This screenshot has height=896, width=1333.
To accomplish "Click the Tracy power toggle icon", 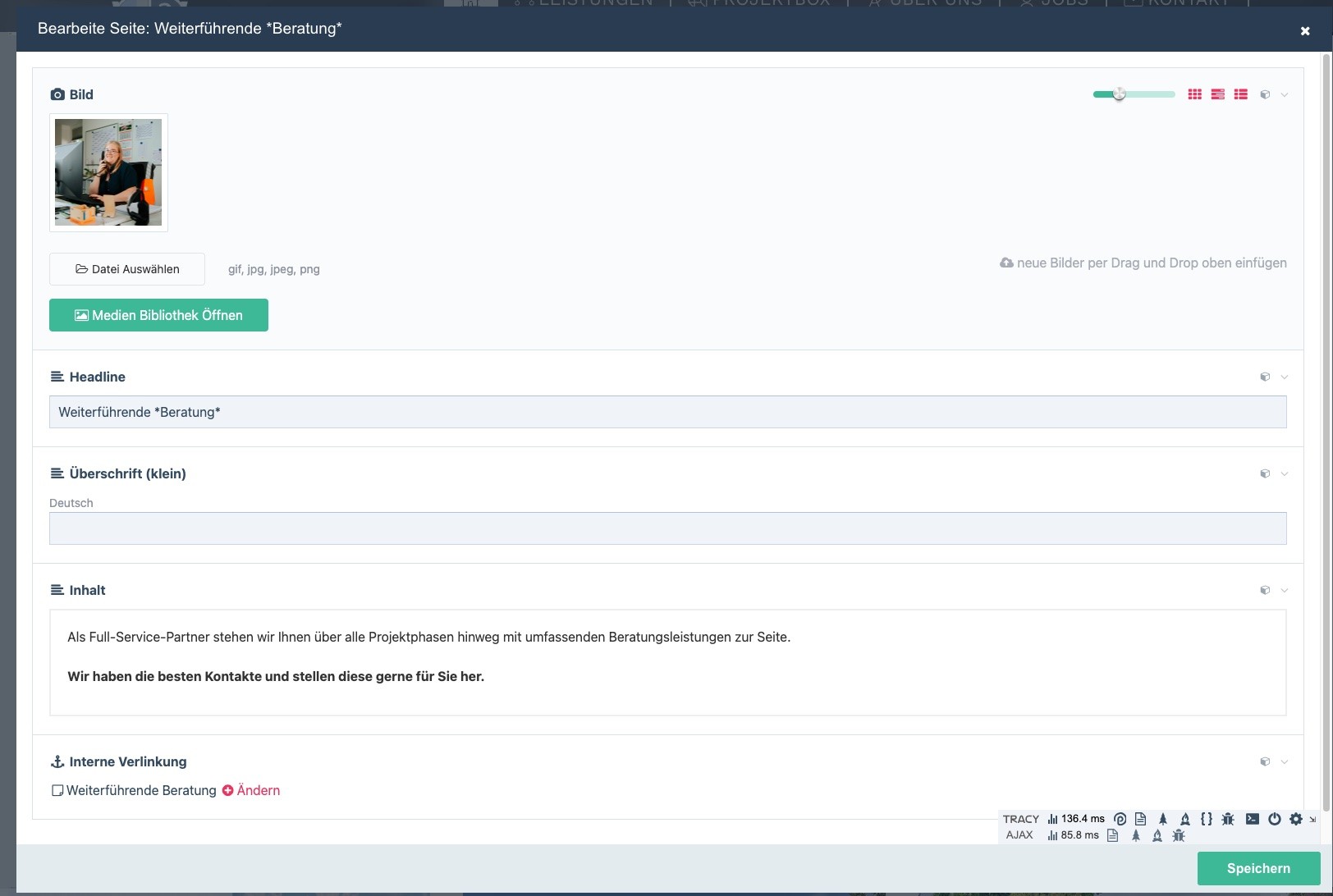I will tap(1274, 819).
